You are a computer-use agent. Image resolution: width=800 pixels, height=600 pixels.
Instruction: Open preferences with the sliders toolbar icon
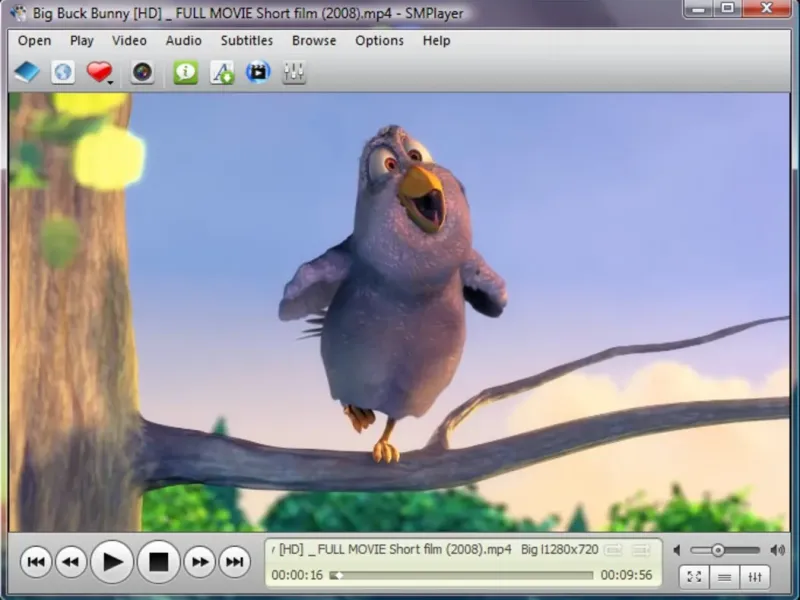pyautogui.click(x=294, y=72)
